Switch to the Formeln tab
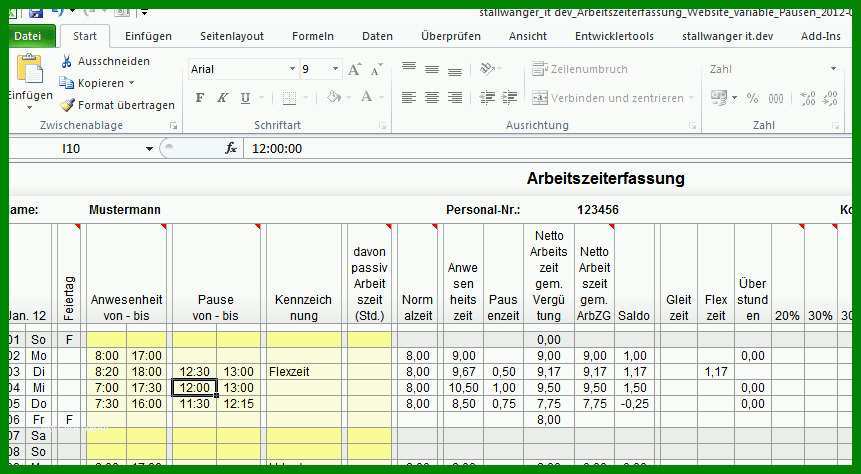 tap(312, 36)
